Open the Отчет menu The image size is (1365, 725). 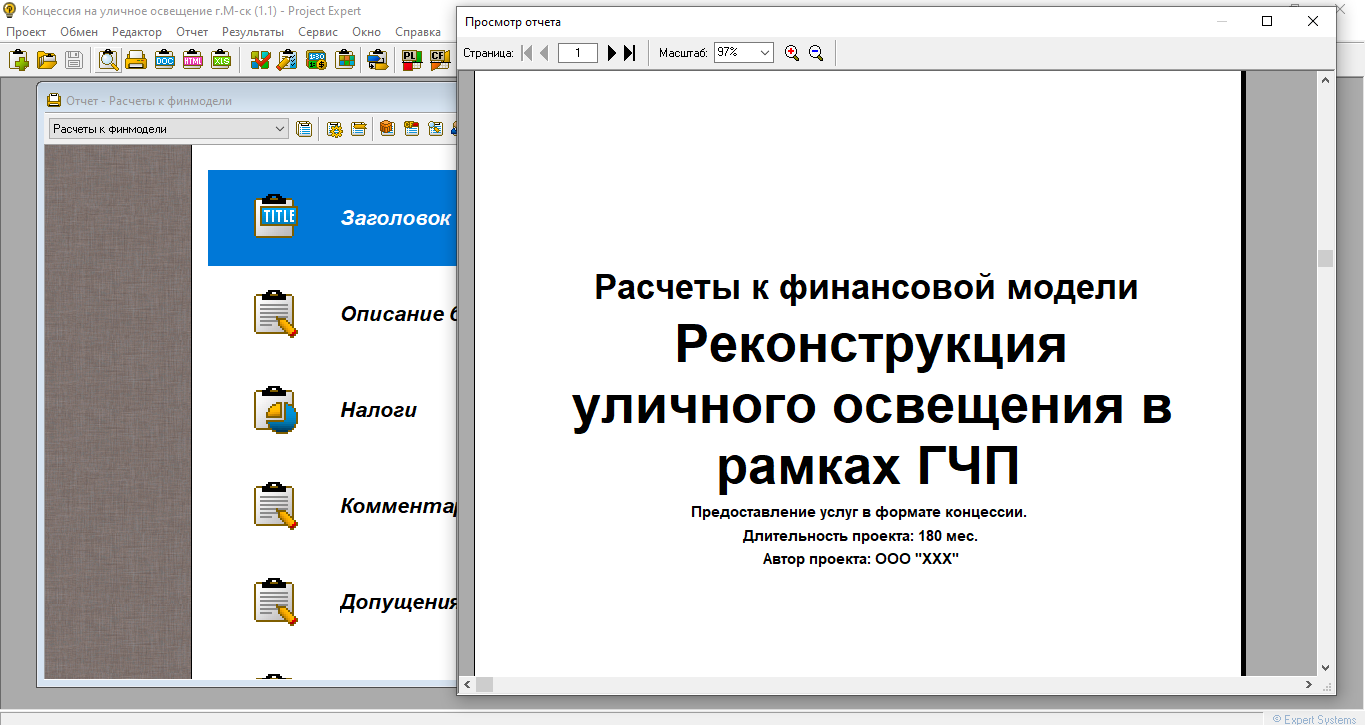point(192,32)
